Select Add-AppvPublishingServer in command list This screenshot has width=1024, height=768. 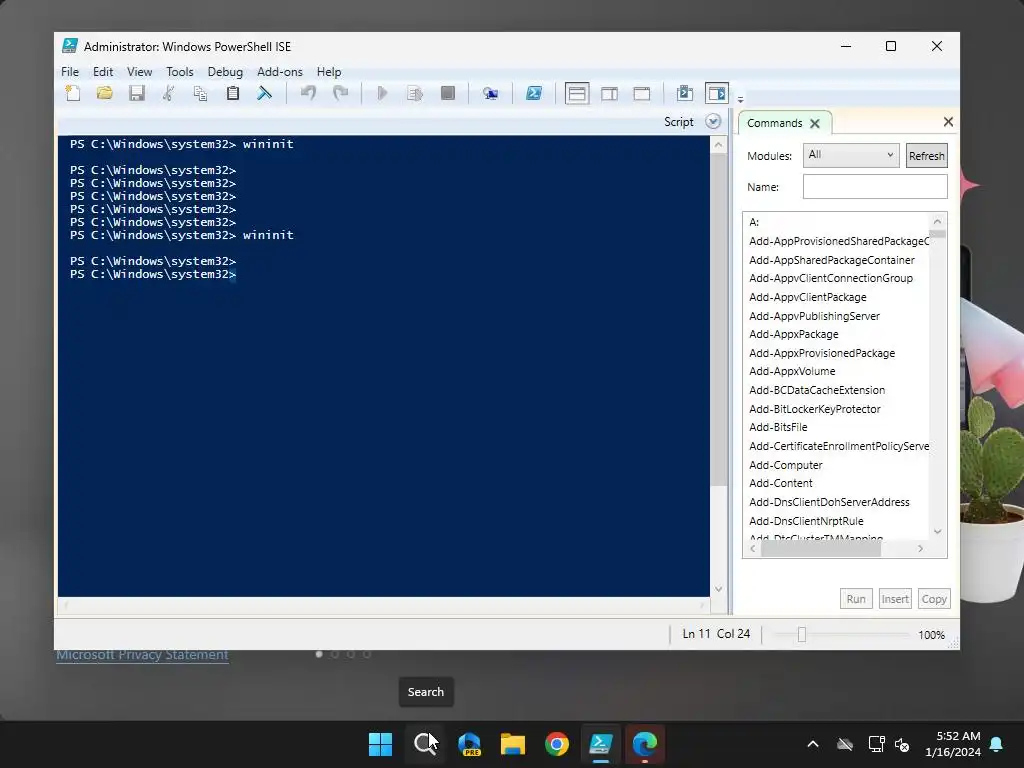(814, 316)
